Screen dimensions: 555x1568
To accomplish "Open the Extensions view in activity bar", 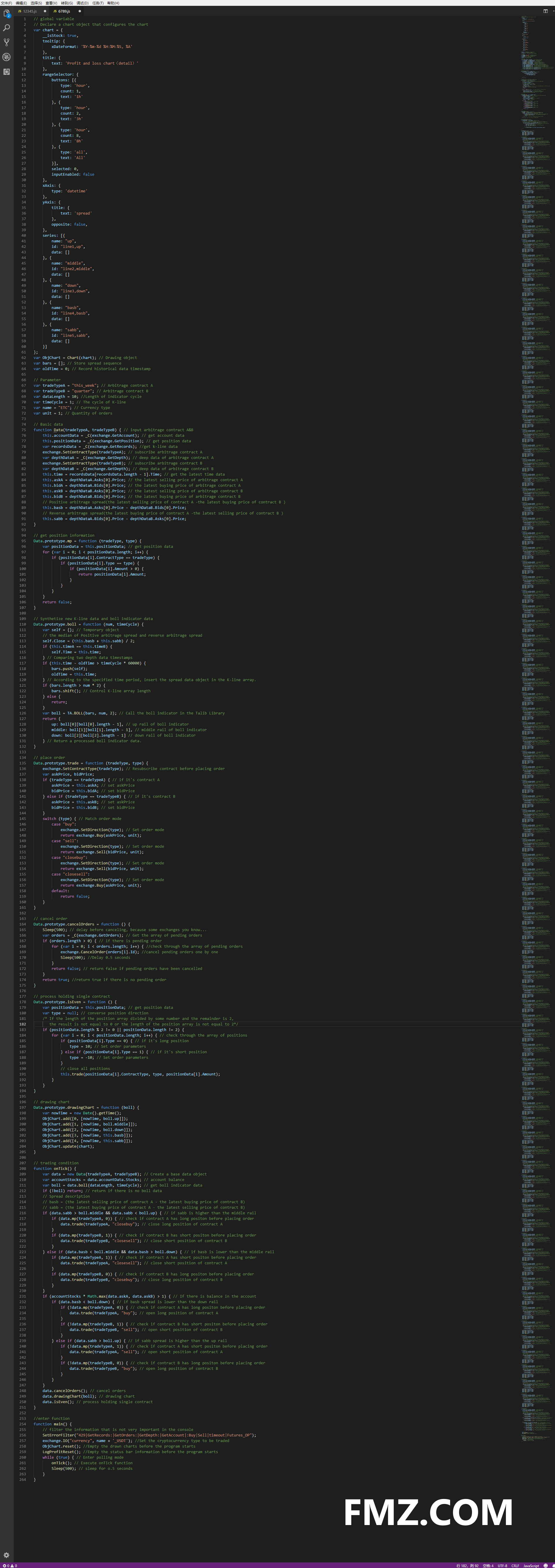I will pyautogui.click(x=7, y=71).
